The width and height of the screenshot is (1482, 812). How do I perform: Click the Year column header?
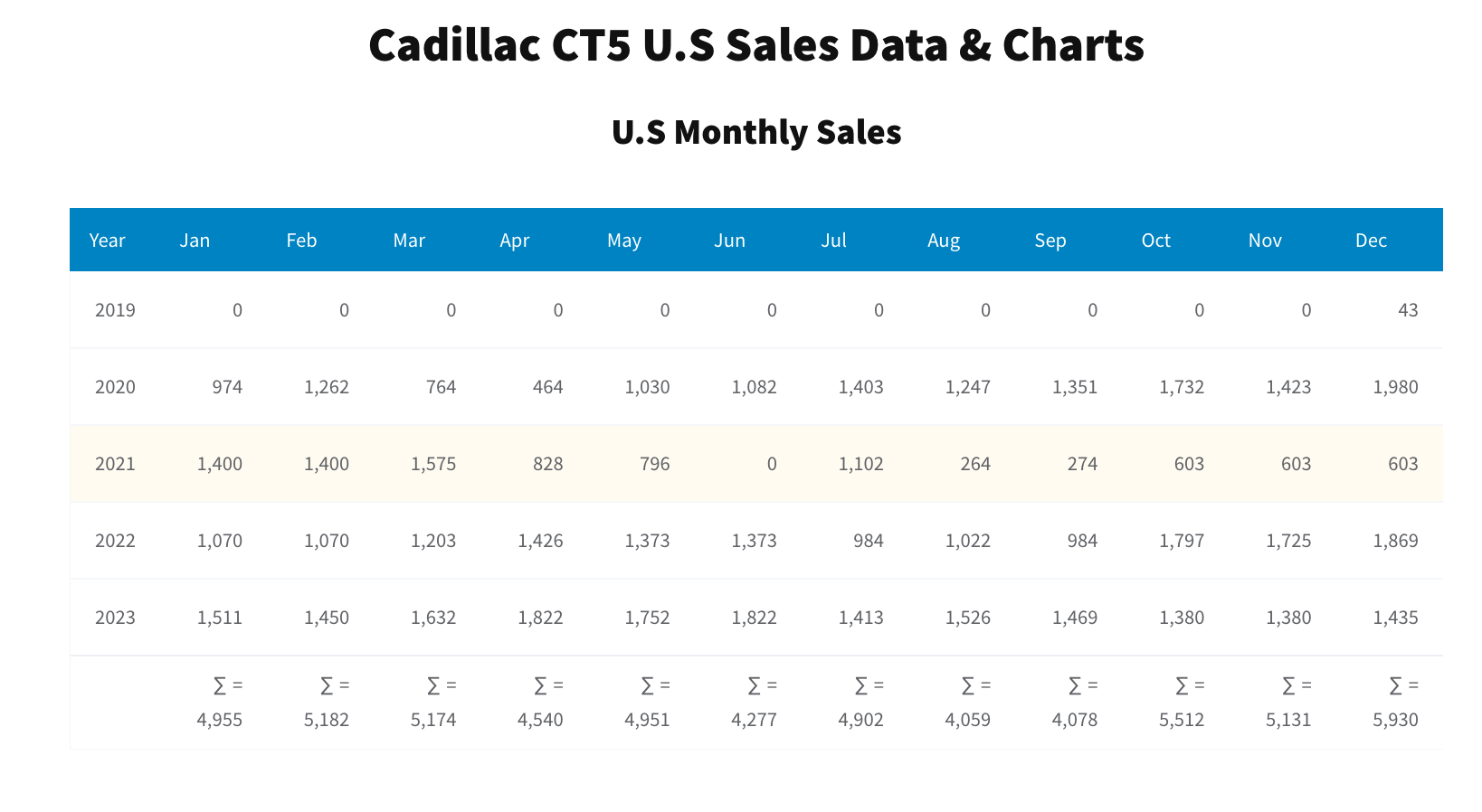coord(107,241)
